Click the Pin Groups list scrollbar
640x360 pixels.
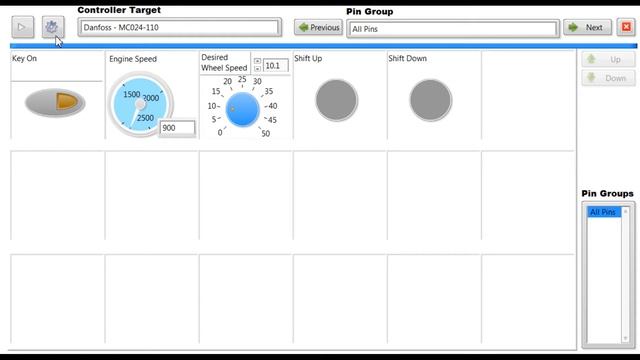[625, 274]
